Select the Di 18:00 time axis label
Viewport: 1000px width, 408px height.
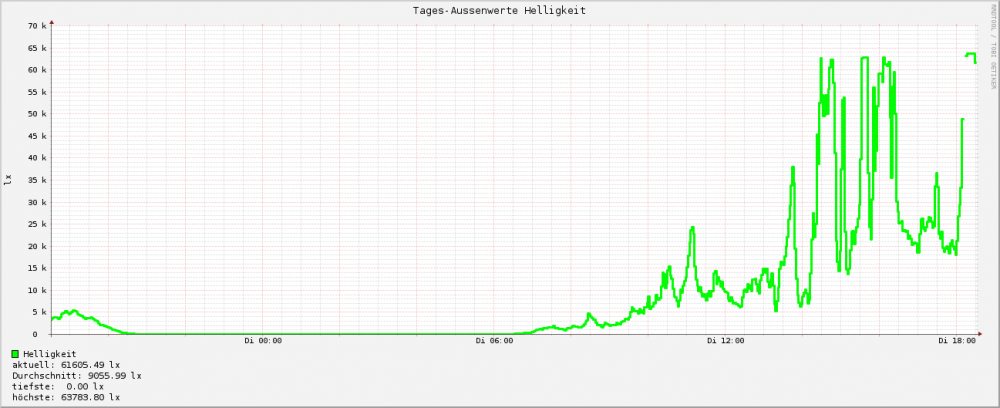tap(956, 341)
